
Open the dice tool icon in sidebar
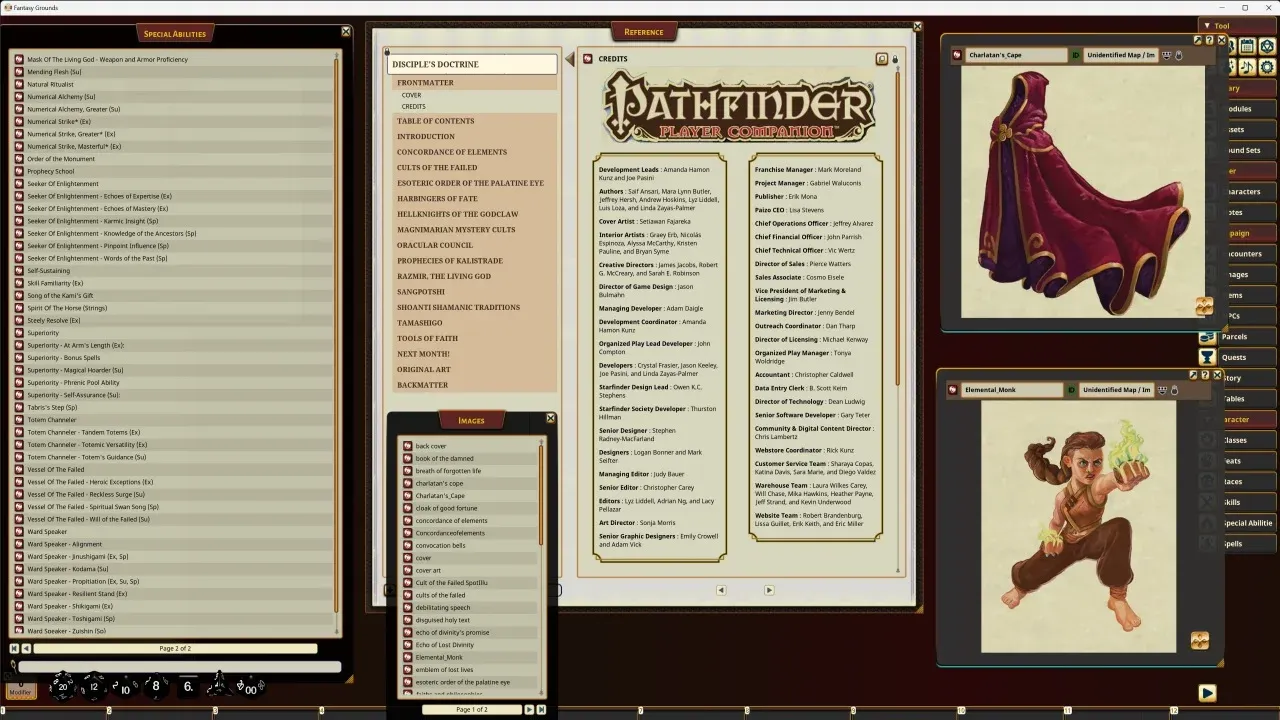pyautogui.click(x=1267, y=46)
